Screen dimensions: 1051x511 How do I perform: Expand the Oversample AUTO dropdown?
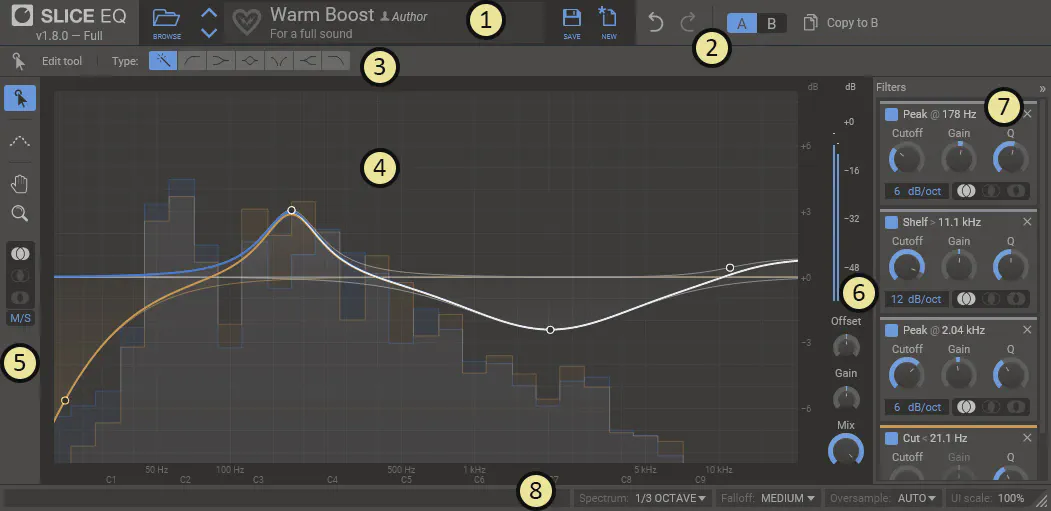(x=918, y=498)
